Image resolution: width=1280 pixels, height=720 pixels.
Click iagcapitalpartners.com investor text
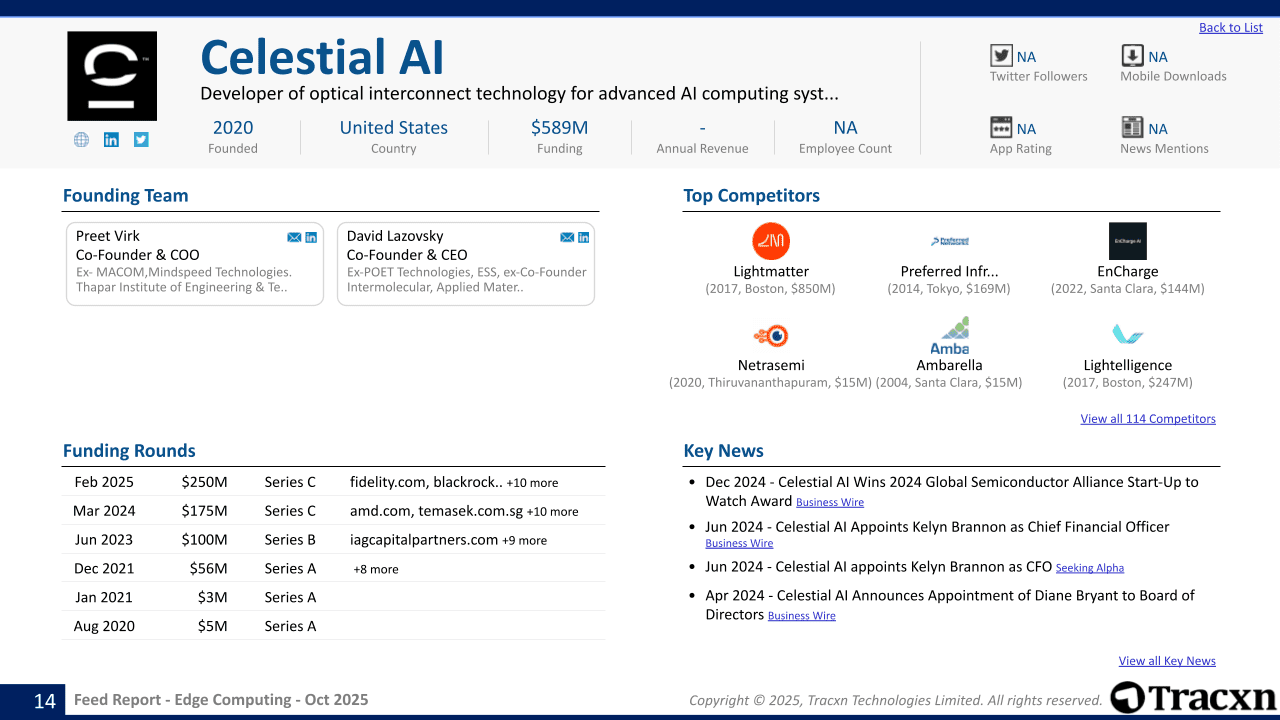(424, 540)
